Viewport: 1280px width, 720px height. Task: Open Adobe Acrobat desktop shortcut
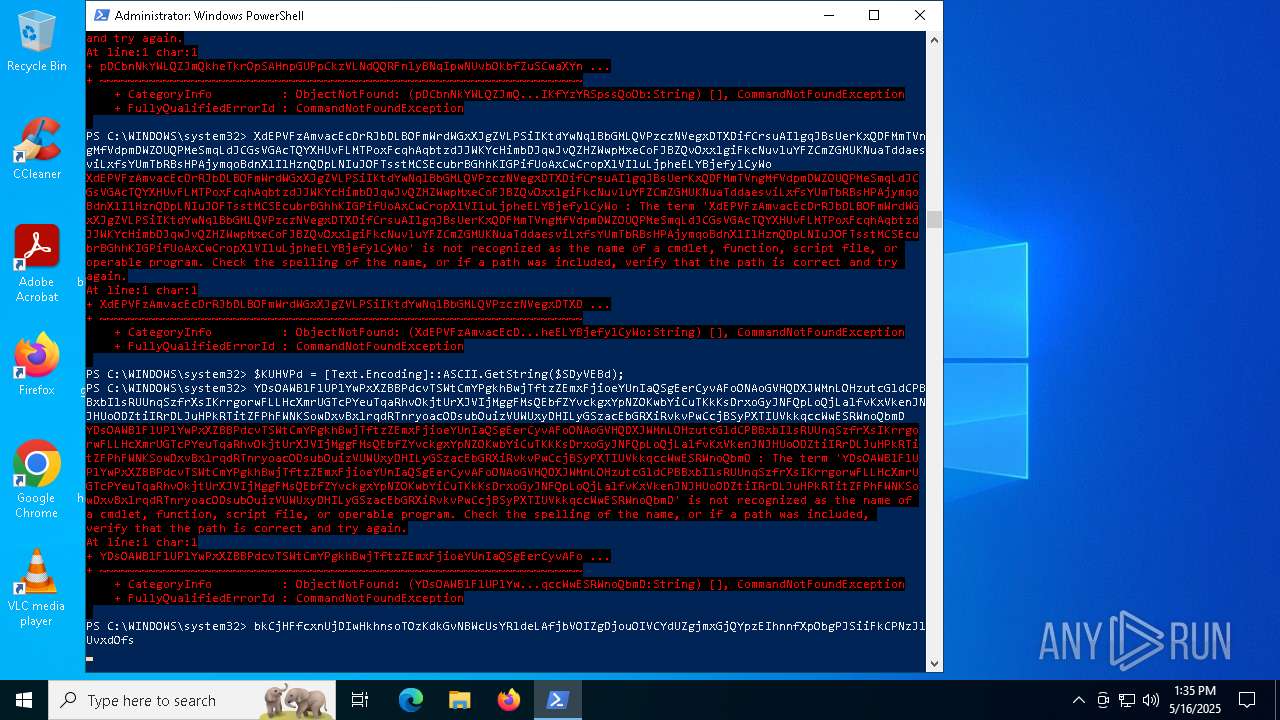point(37,263)
